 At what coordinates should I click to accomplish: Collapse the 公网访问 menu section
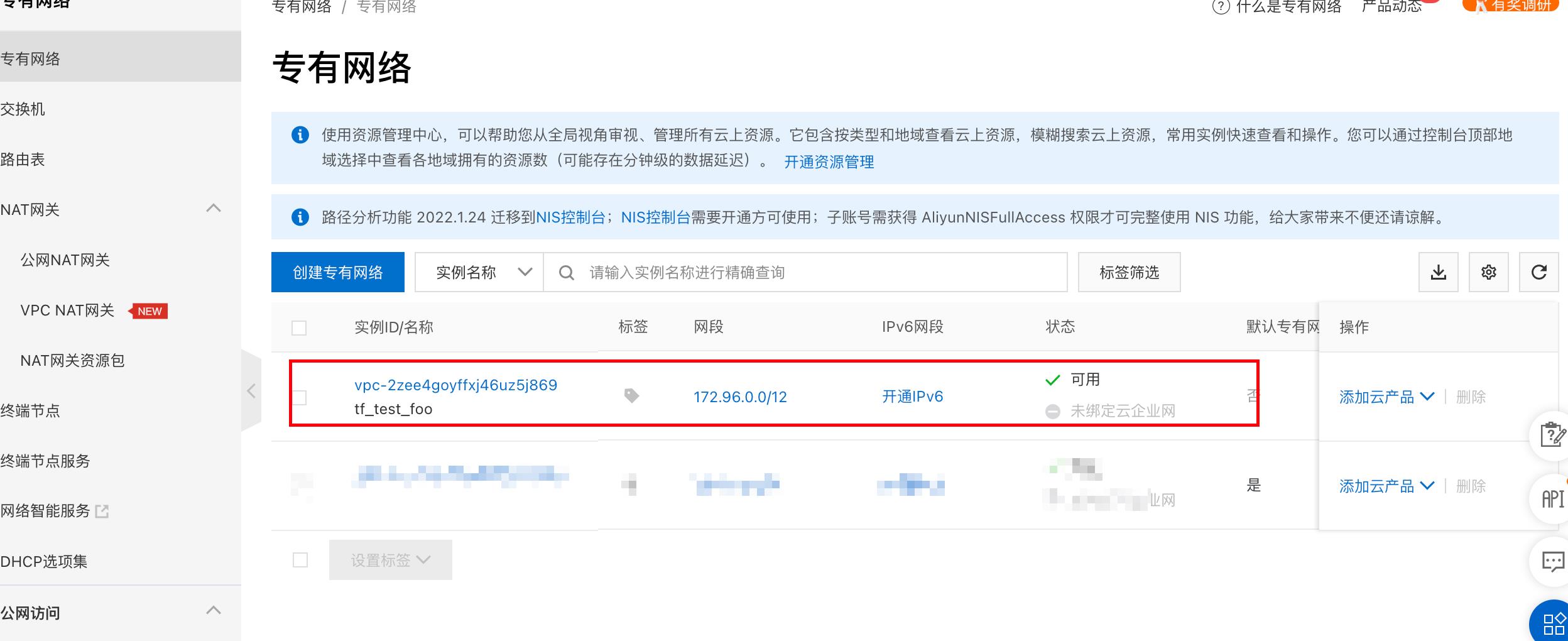[x=214, y=610]
